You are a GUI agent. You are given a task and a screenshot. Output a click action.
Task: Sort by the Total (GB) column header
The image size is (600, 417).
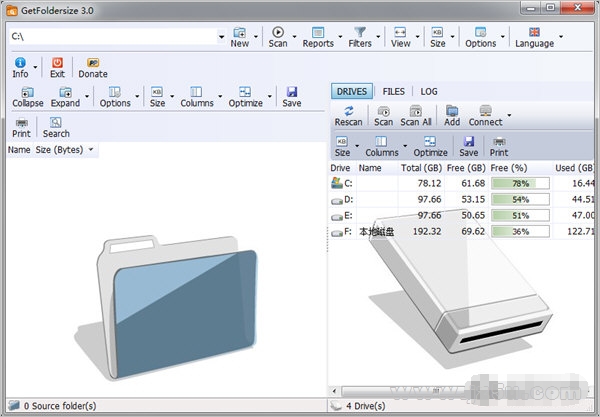pos(421,168)
